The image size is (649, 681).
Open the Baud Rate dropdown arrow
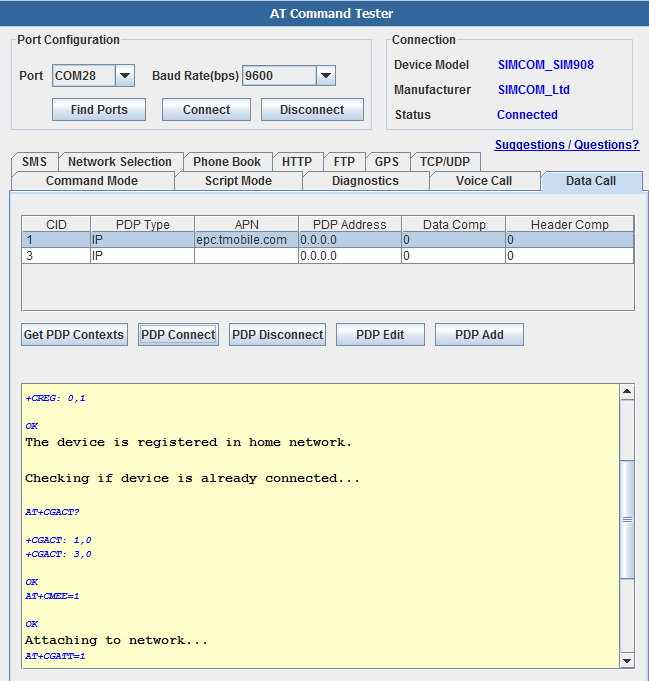[x=326, y=76]
